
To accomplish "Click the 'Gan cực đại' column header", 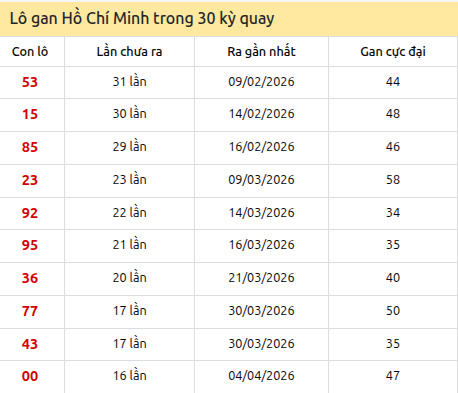I will coord(393,52).
